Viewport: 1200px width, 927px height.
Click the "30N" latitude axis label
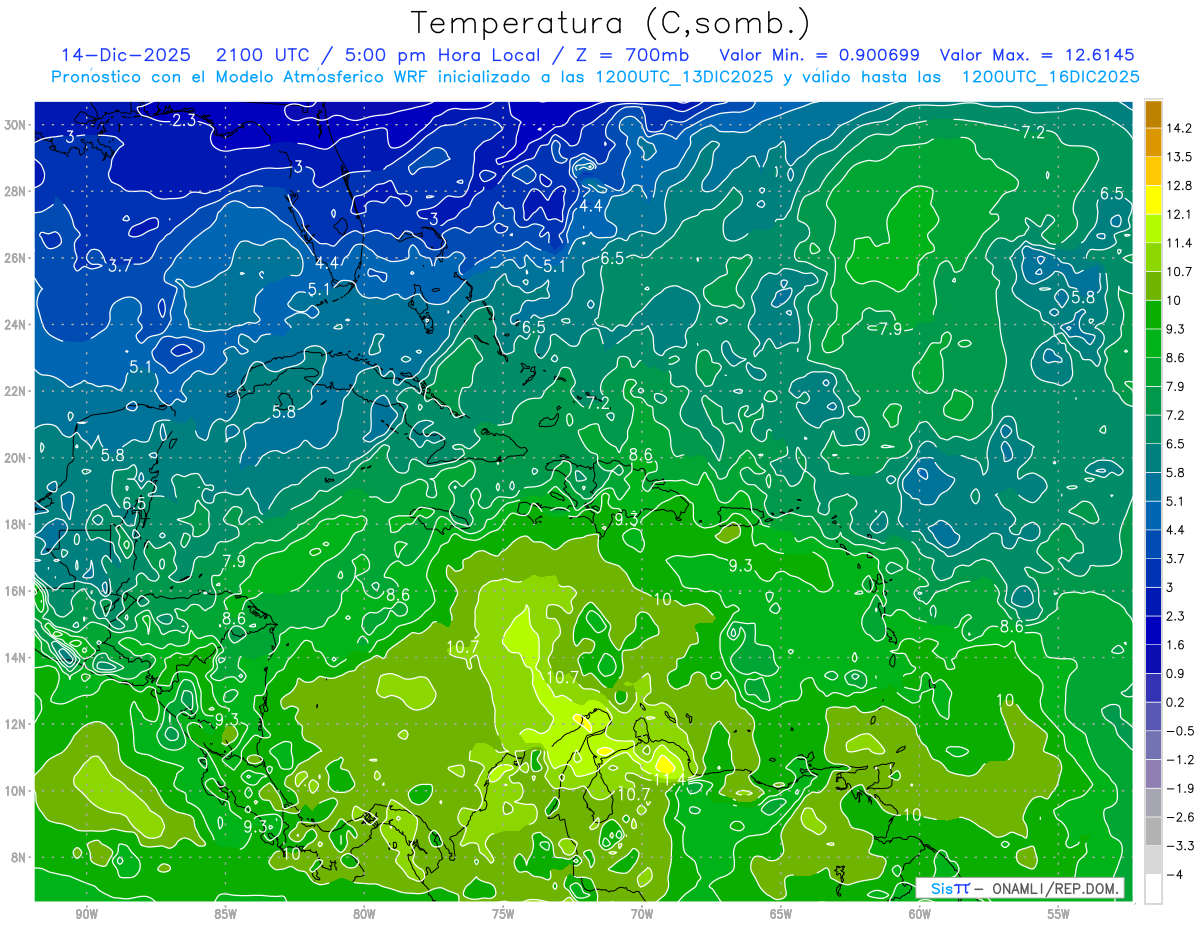click(17, 125)
